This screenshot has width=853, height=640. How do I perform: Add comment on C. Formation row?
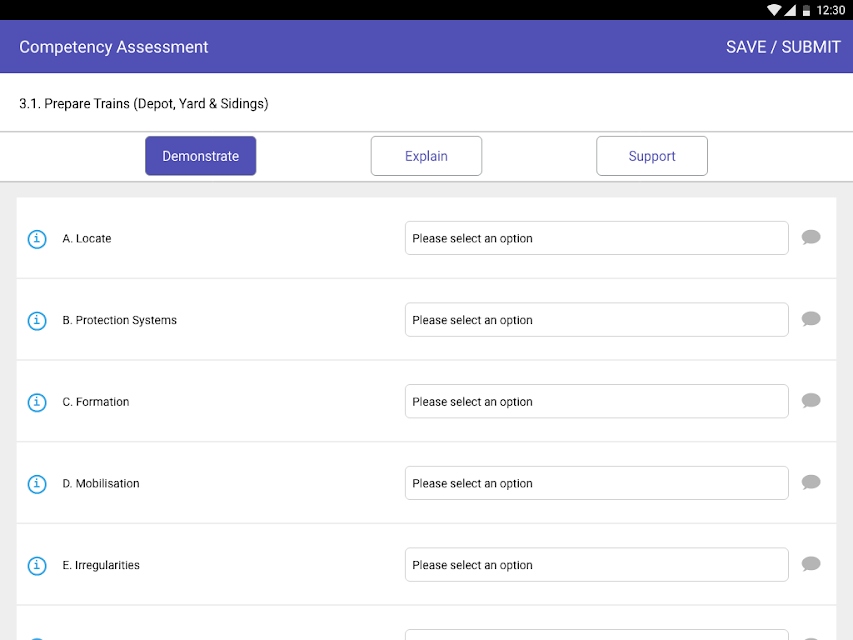(811, 401)
